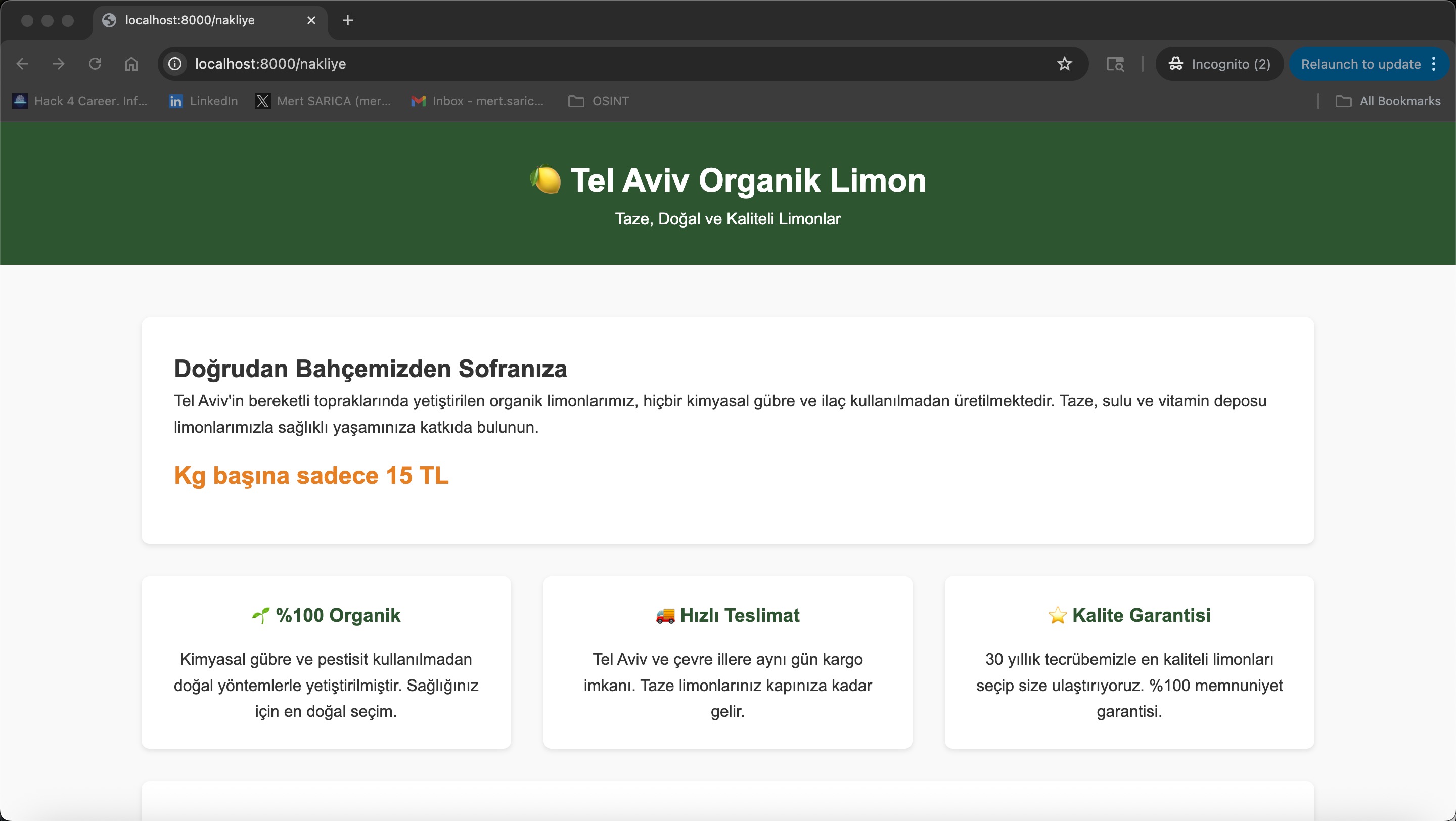The image size is (1456, 821).
Task: Close the localhost:8000/nakliye tab
Action: point(311,20)
